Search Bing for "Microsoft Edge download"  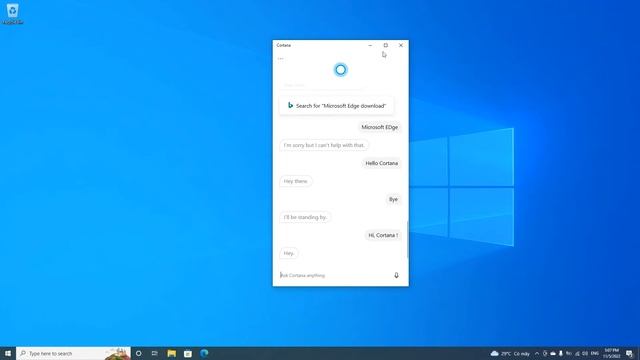click(x=337, y=106)
